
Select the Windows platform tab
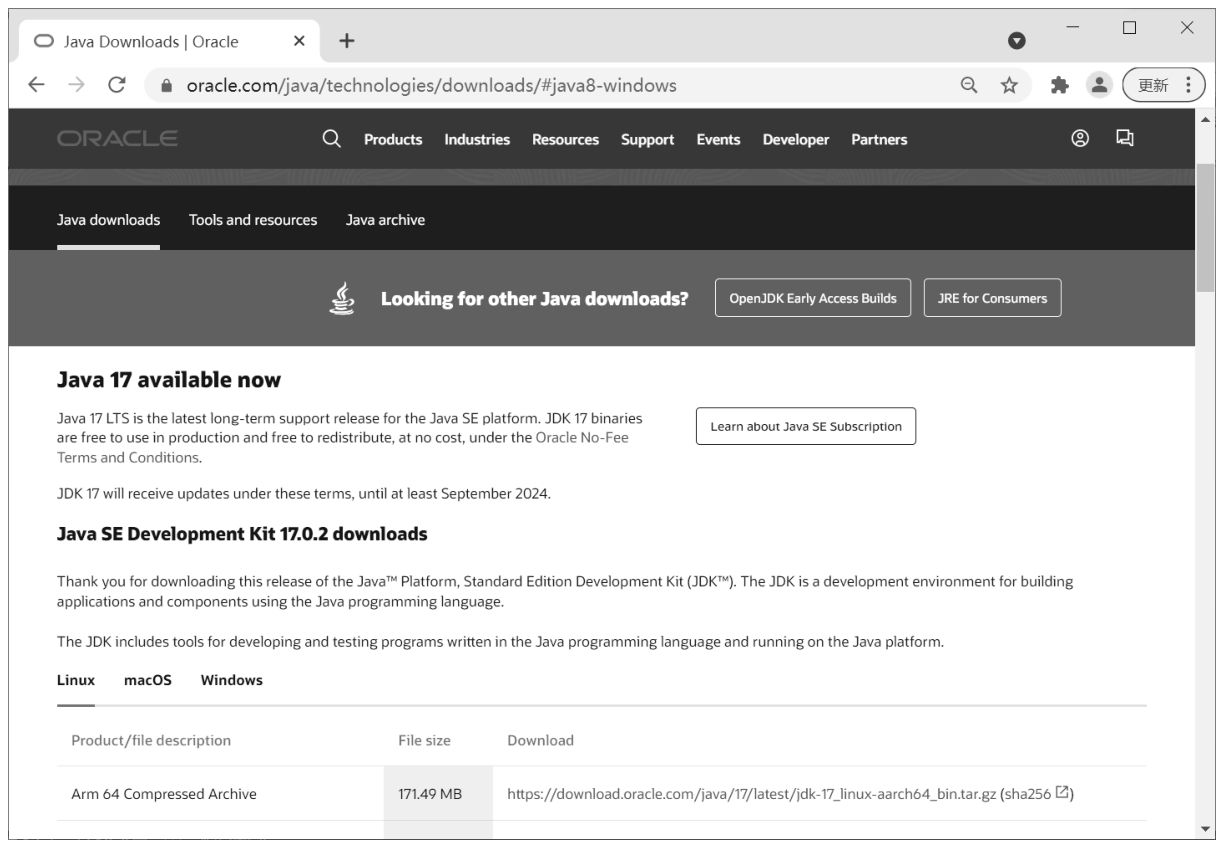tap(232, 680)
